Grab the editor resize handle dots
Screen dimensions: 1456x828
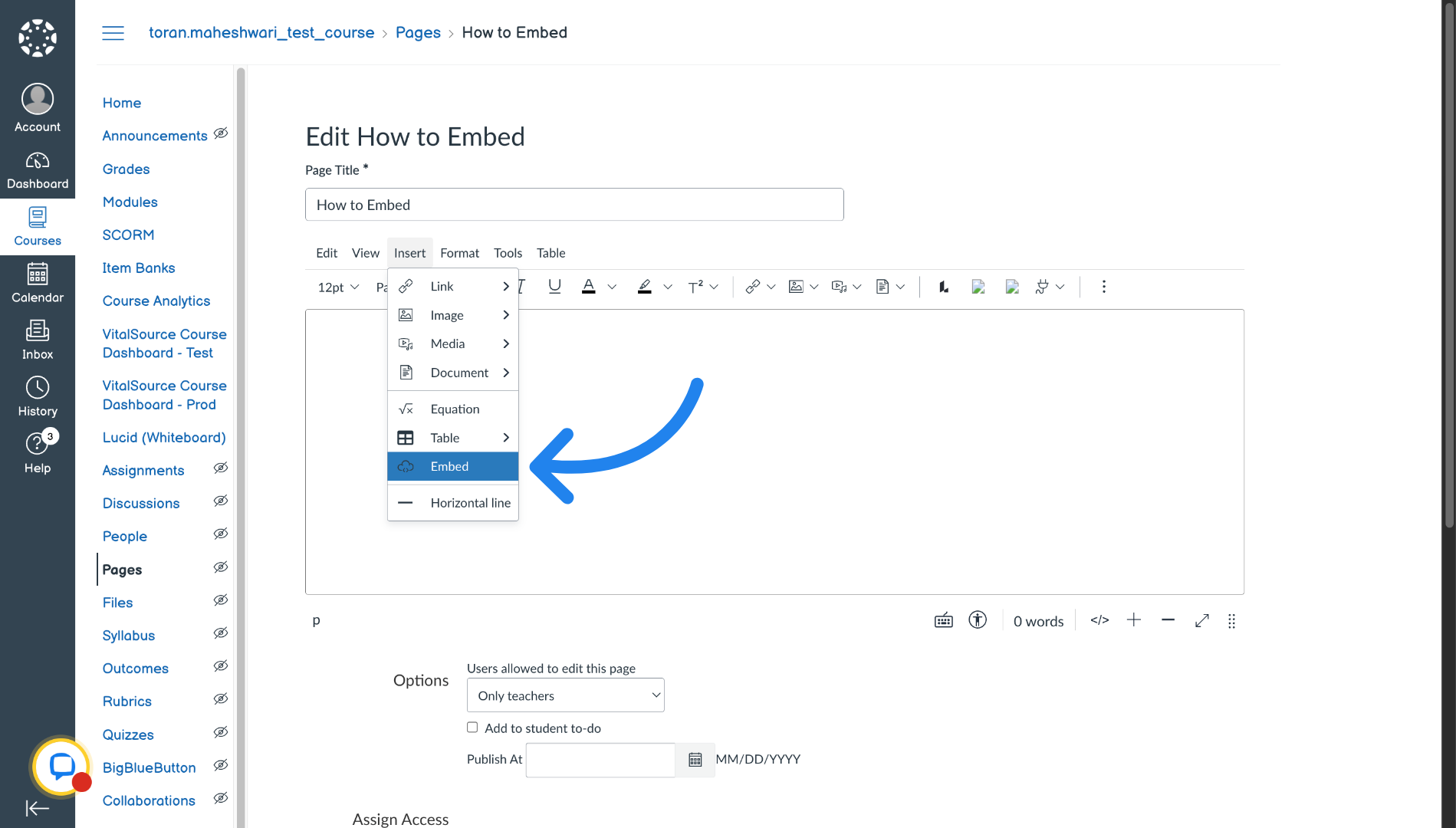click(1231, 621)
